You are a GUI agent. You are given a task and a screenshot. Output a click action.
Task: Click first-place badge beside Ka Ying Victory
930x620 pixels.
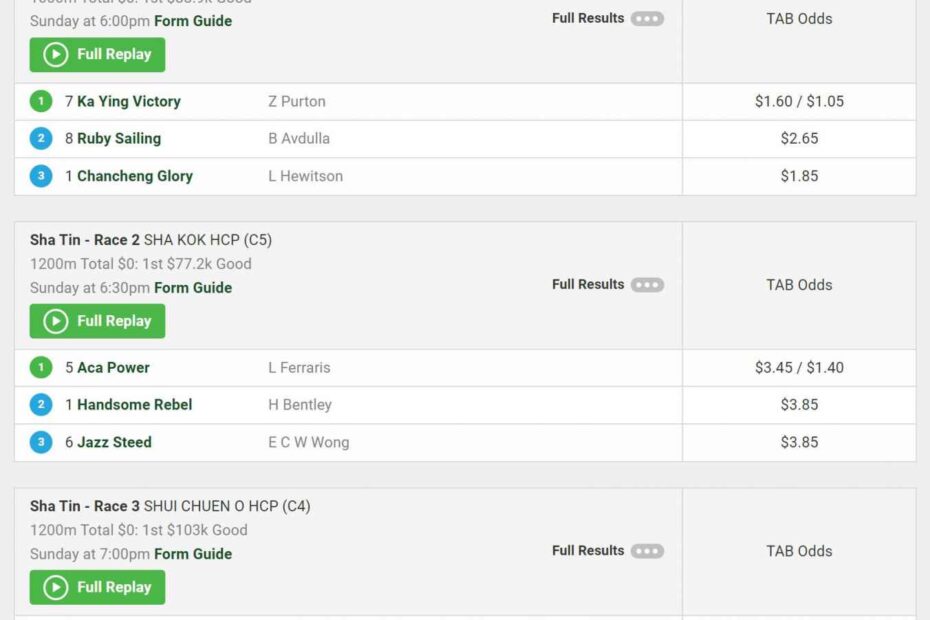[x=41, y=101]
